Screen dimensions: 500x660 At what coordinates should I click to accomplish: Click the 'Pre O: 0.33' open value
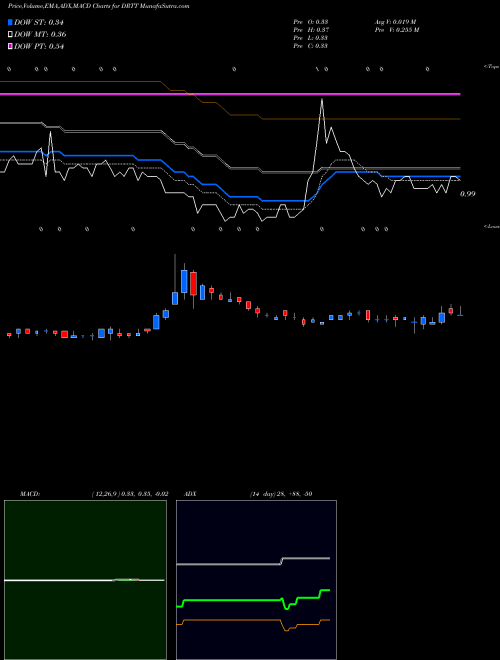(311, 22)
